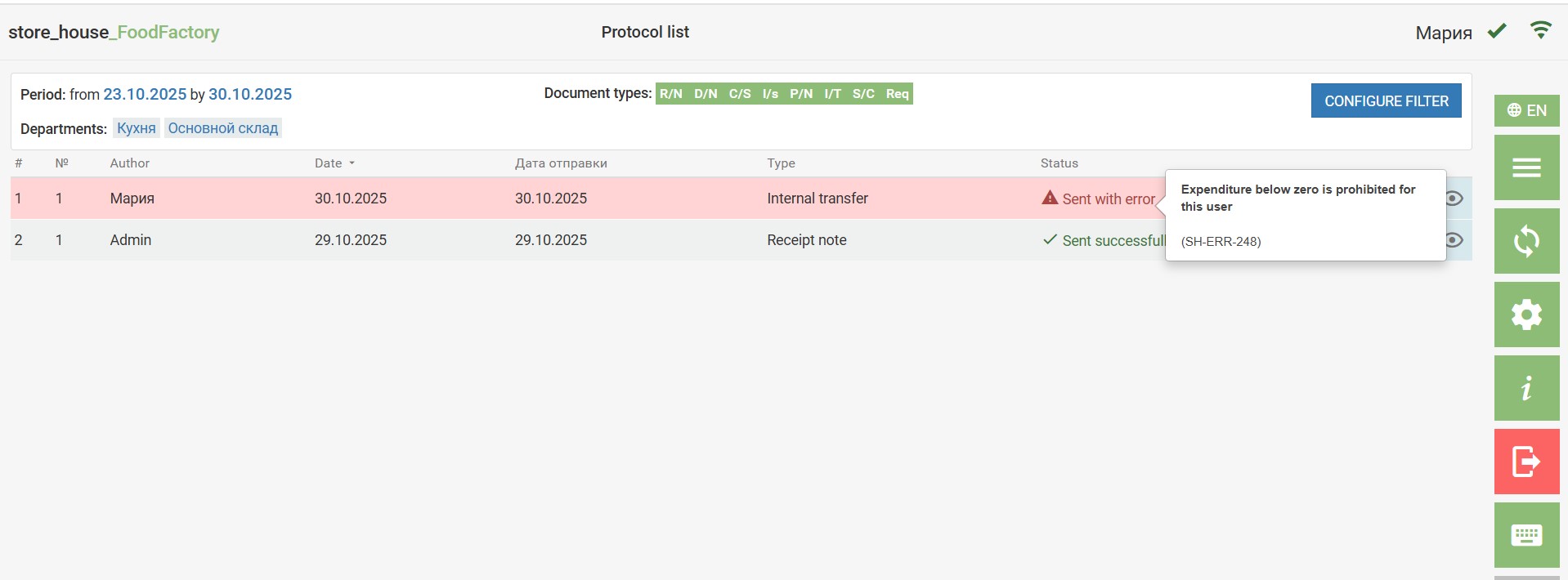This screenshot has width=1568, height=580.
Task: Click the end date 30.10.2025
Action: (250, 94)
